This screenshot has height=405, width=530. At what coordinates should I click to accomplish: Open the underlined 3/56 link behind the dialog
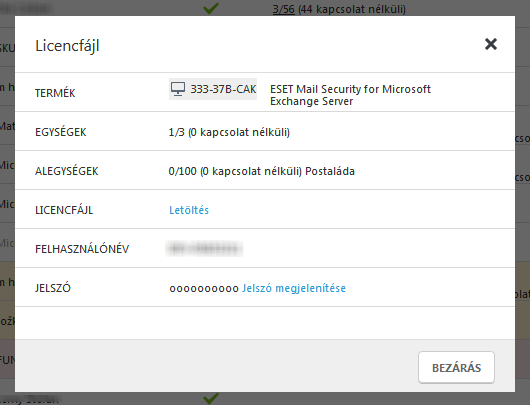pyautogui.click(x=283, y=9)
